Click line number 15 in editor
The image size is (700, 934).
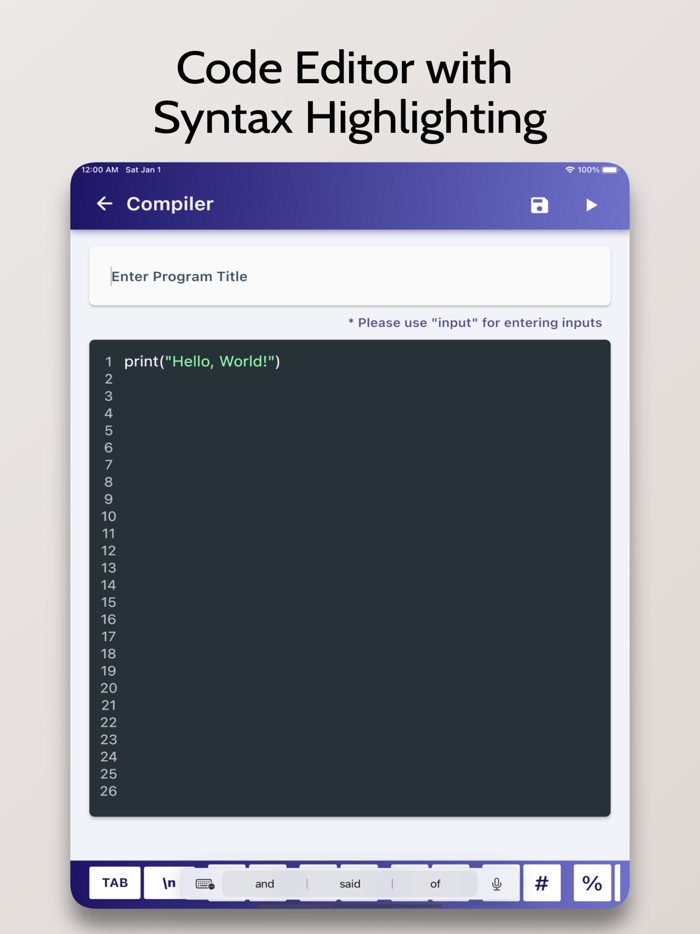pos(108,602)
